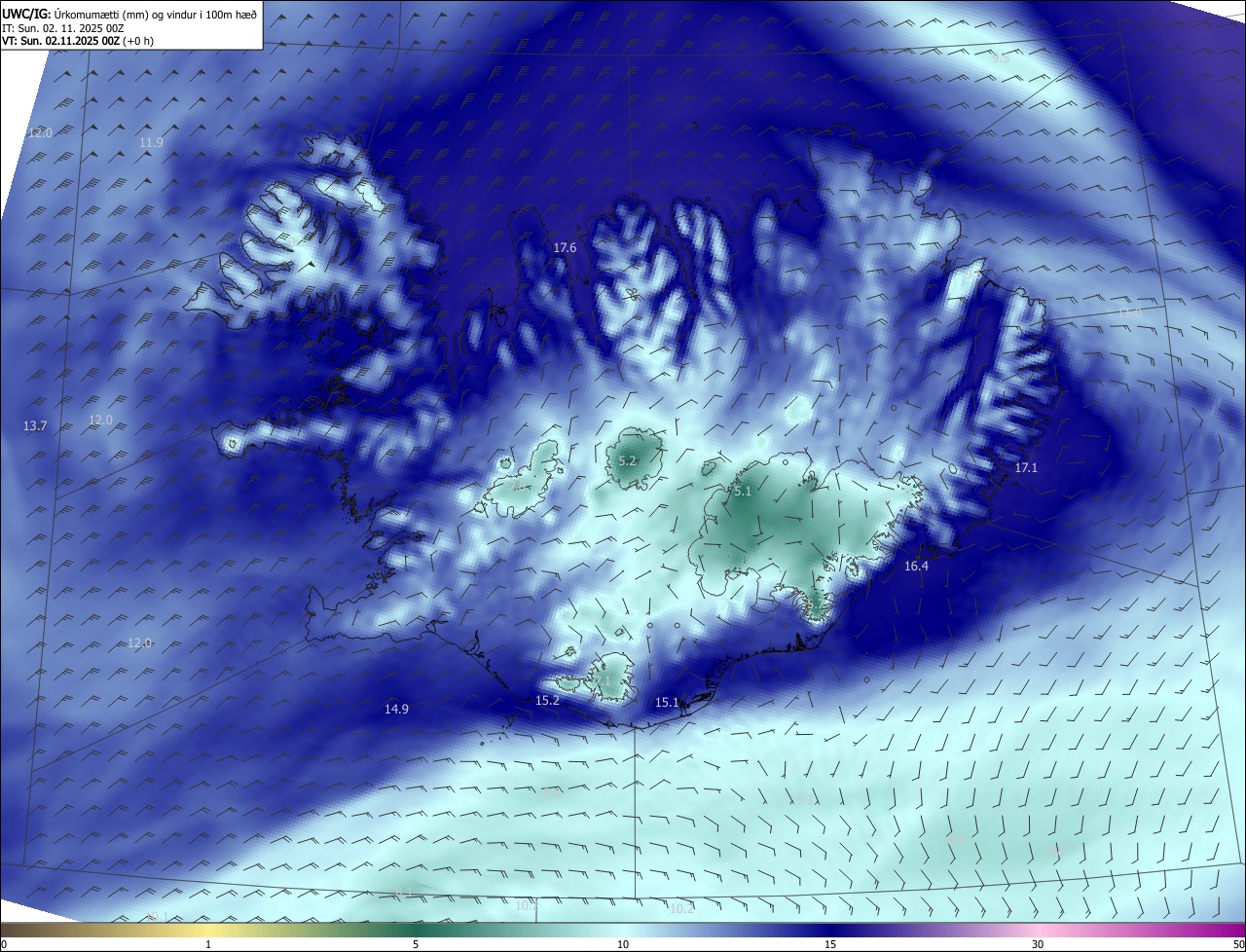Click the 13.7 value label
Viewport: 1246px width, 952px height.
[x=35, y=426]
